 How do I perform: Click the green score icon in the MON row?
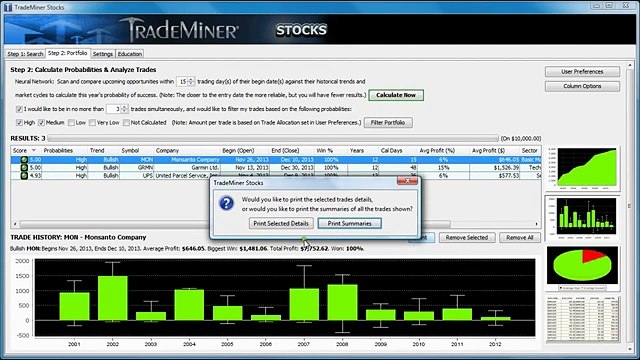pyautogui.click(x=24, y=160)
